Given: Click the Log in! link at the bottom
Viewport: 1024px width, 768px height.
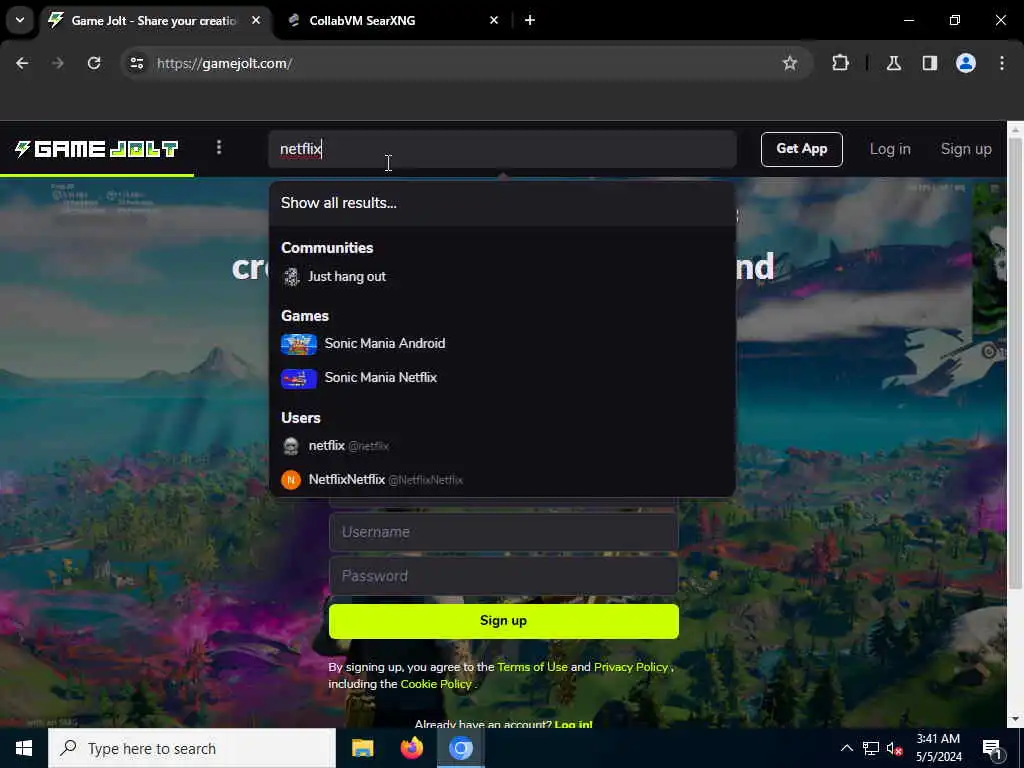Looking at the screenshot, I should [x=573, y=724].
